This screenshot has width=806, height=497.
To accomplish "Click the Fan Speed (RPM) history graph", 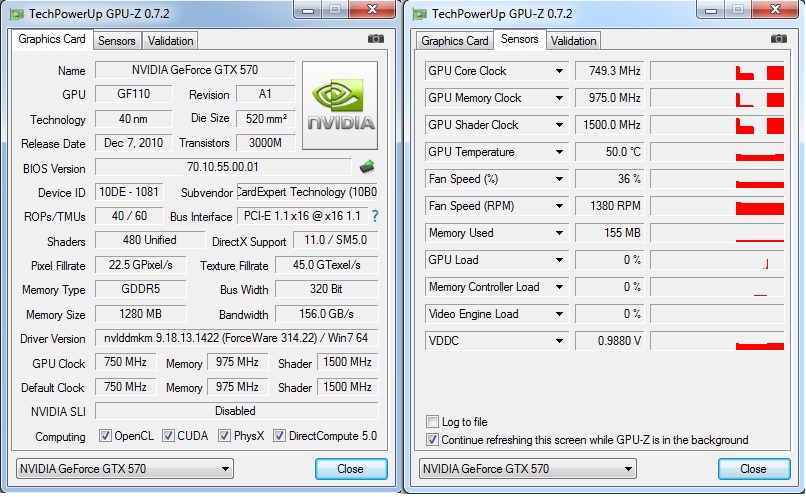I will (718, 206).
